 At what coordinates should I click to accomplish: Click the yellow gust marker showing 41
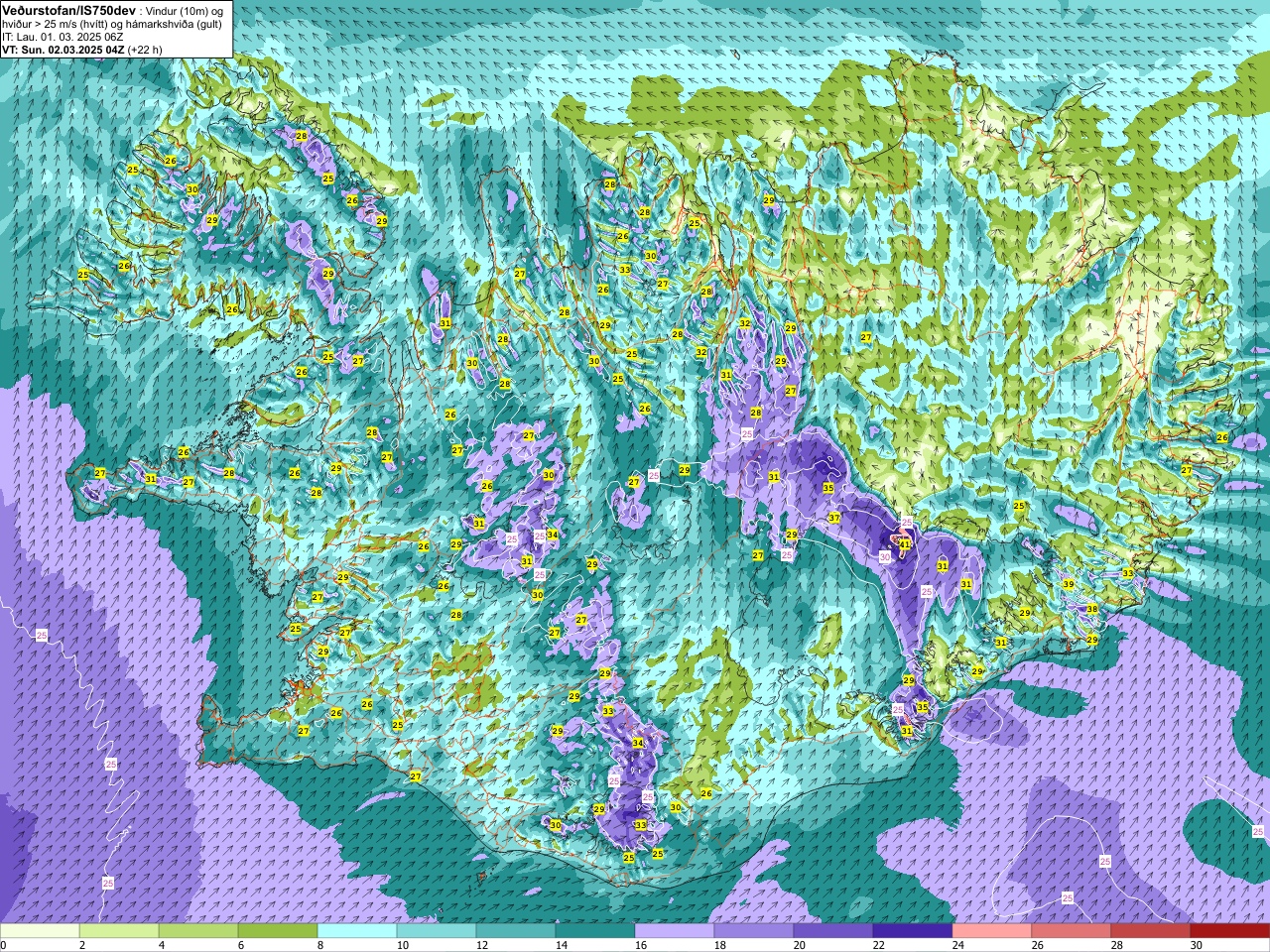coord(905,544)
